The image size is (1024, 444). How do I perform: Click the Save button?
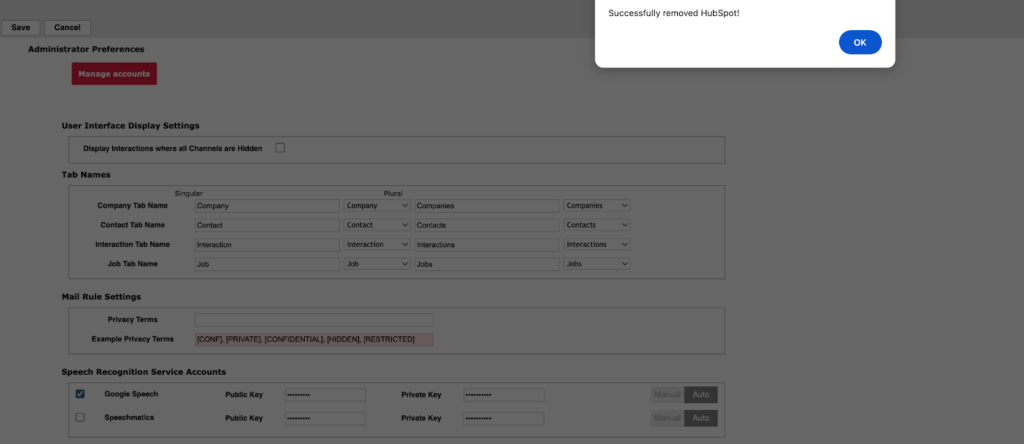tap(21, 28)
